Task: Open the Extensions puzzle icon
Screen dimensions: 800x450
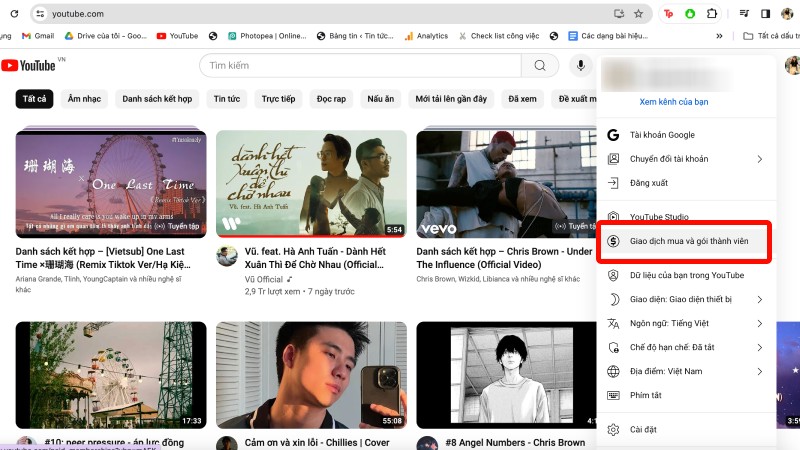Action: tap(712, 14)
